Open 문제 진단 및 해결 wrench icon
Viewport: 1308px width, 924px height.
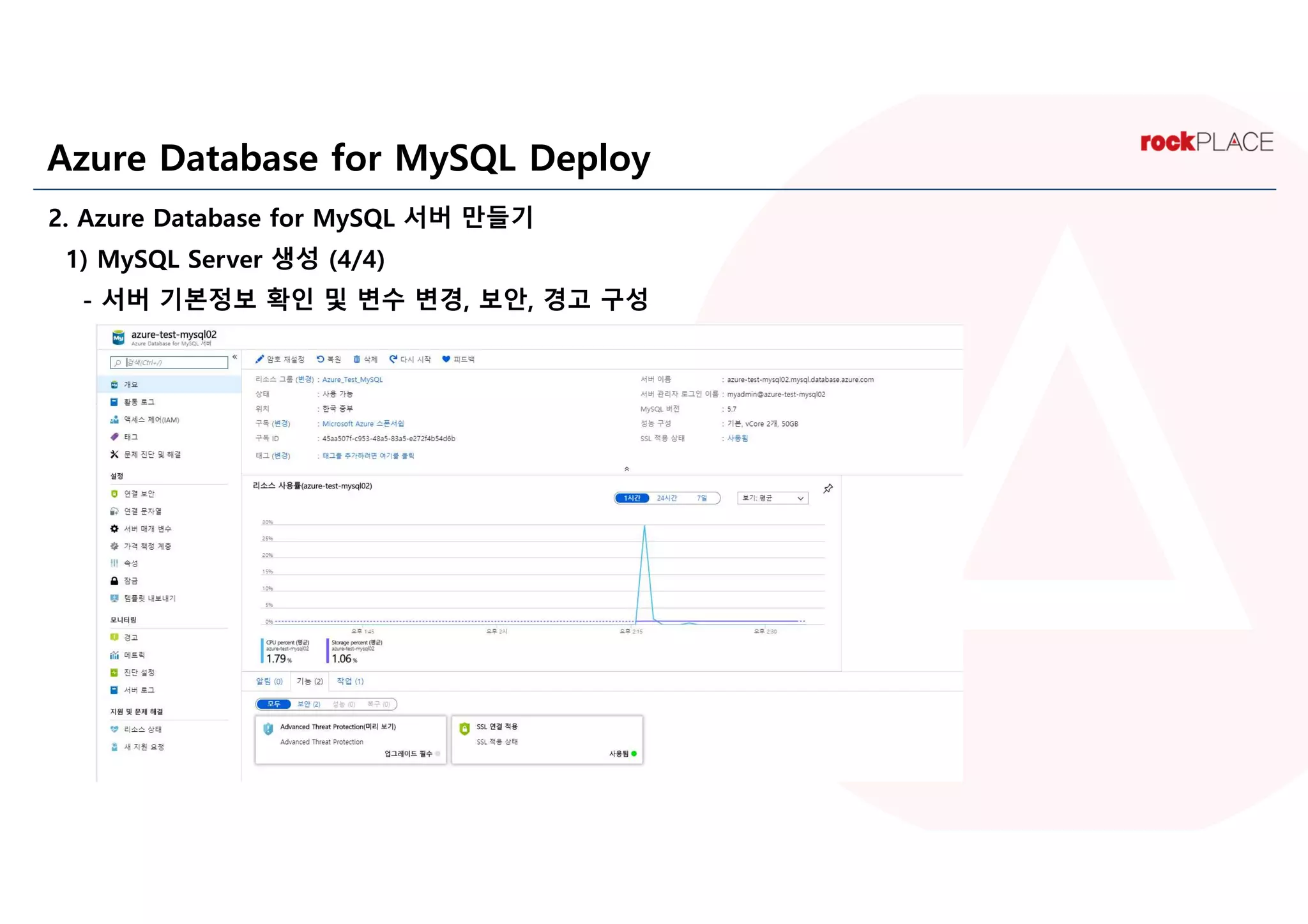coord(114,454)
